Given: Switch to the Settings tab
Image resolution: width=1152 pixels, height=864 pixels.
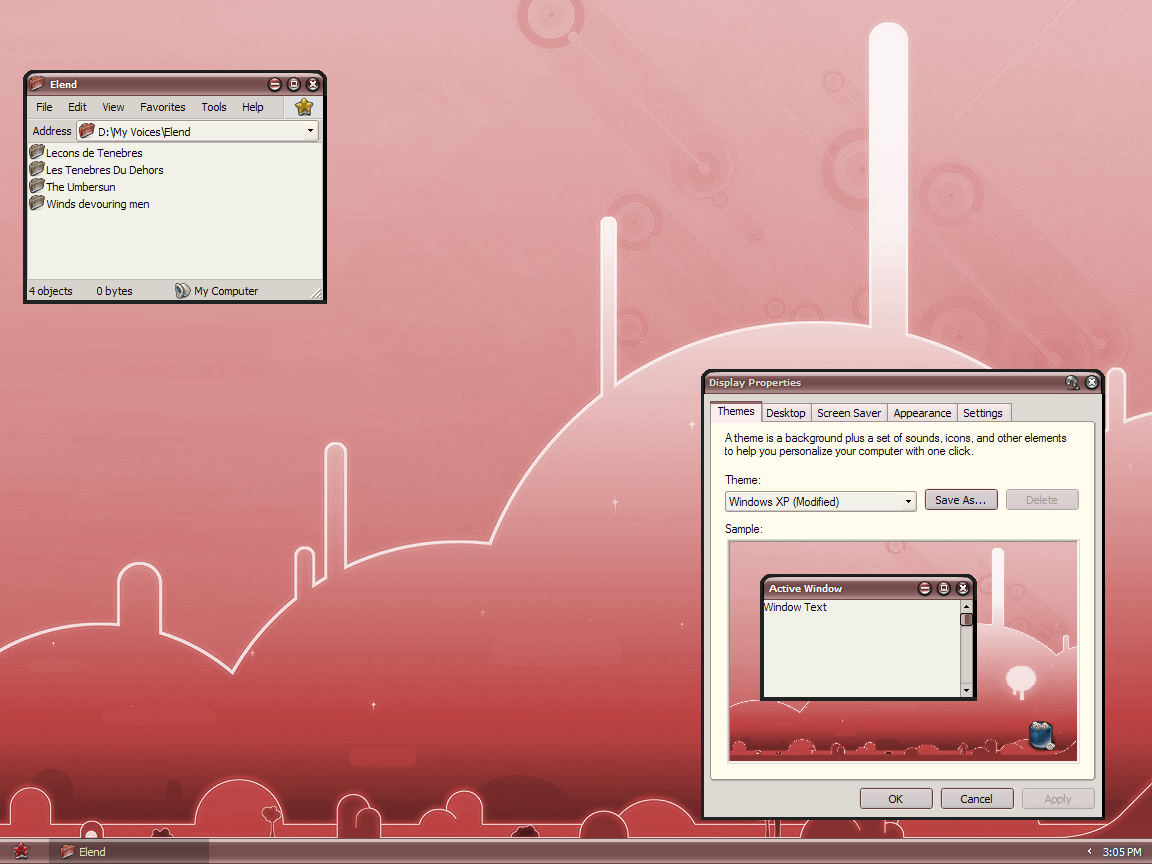Looking at the screenshot, I should click(982, 413).
